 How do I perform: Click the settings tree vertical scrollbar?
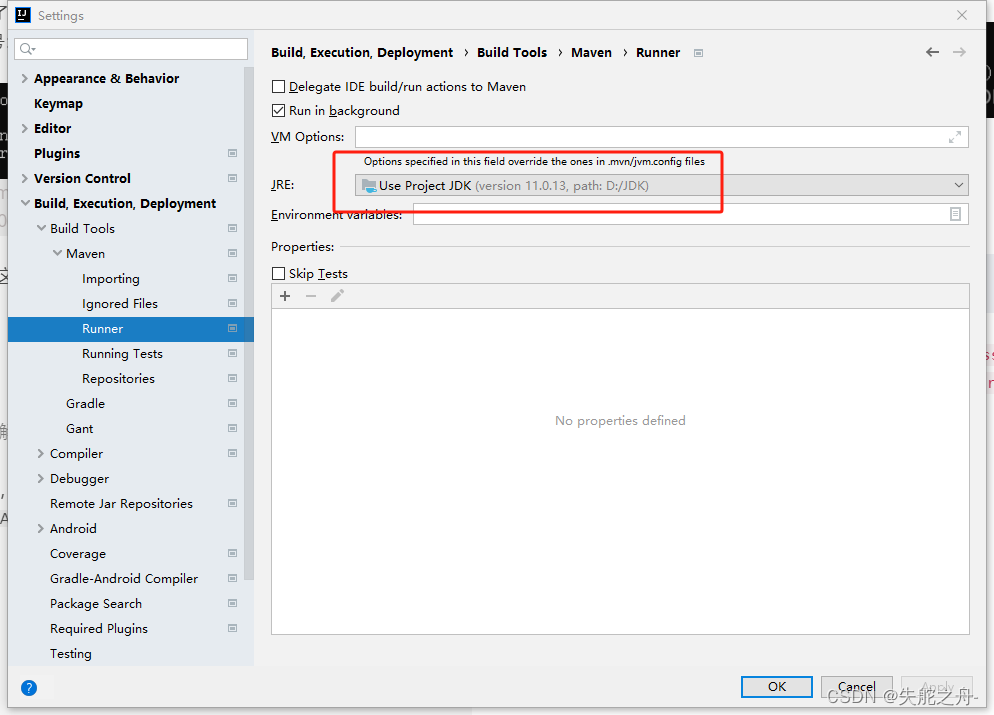tap(248, 323)
